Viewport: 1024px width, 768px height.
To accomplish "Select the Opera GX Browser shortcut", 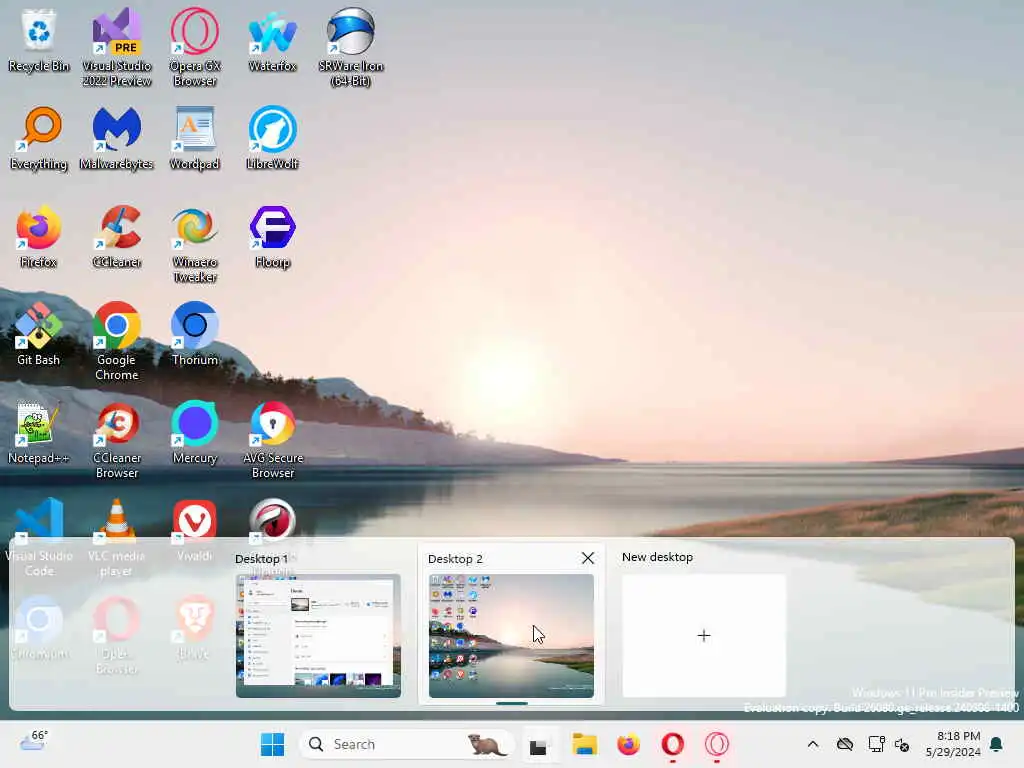I will (x=195, y=48).
